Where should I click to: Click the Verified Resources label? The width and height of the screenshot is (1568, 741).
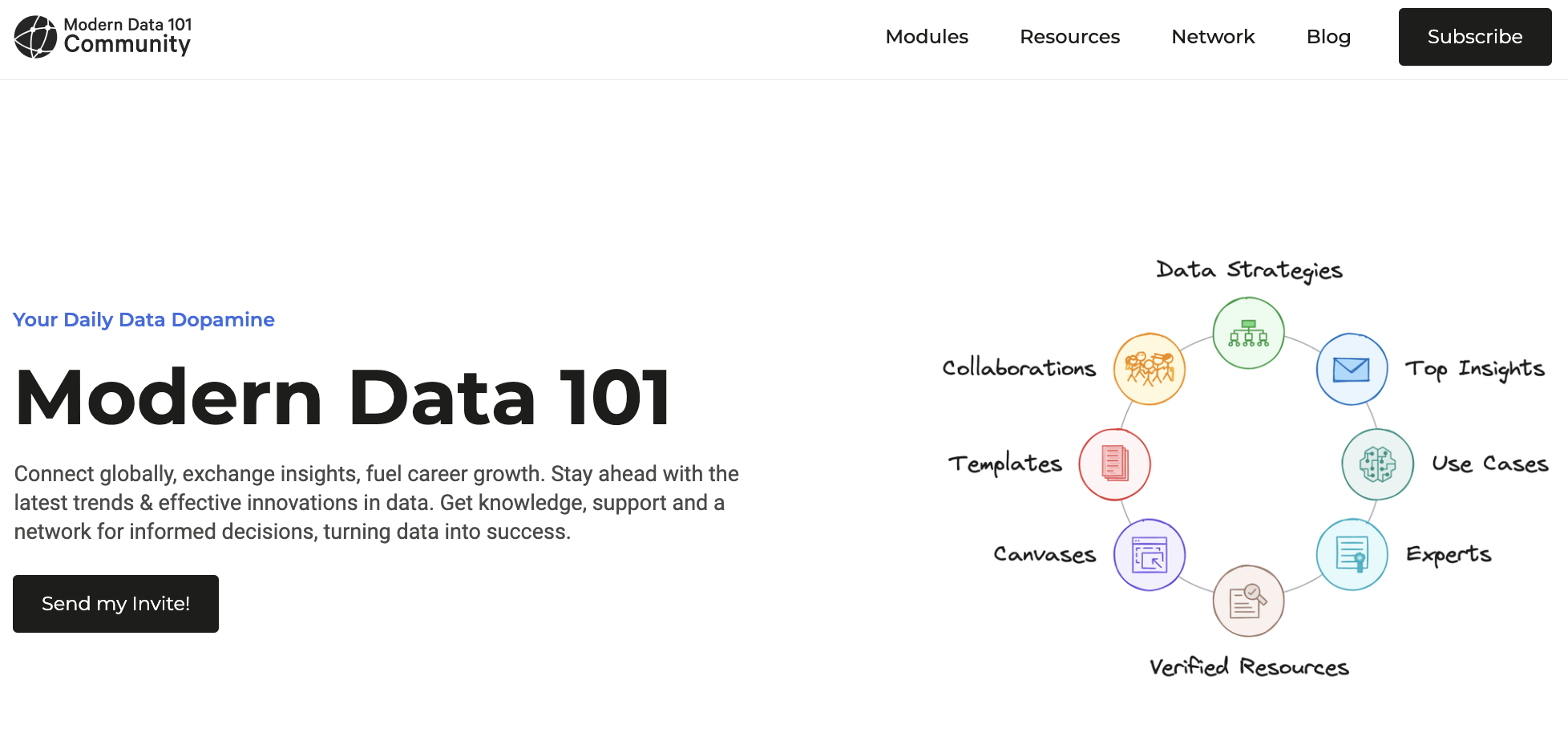click(x=1249, y=666)
